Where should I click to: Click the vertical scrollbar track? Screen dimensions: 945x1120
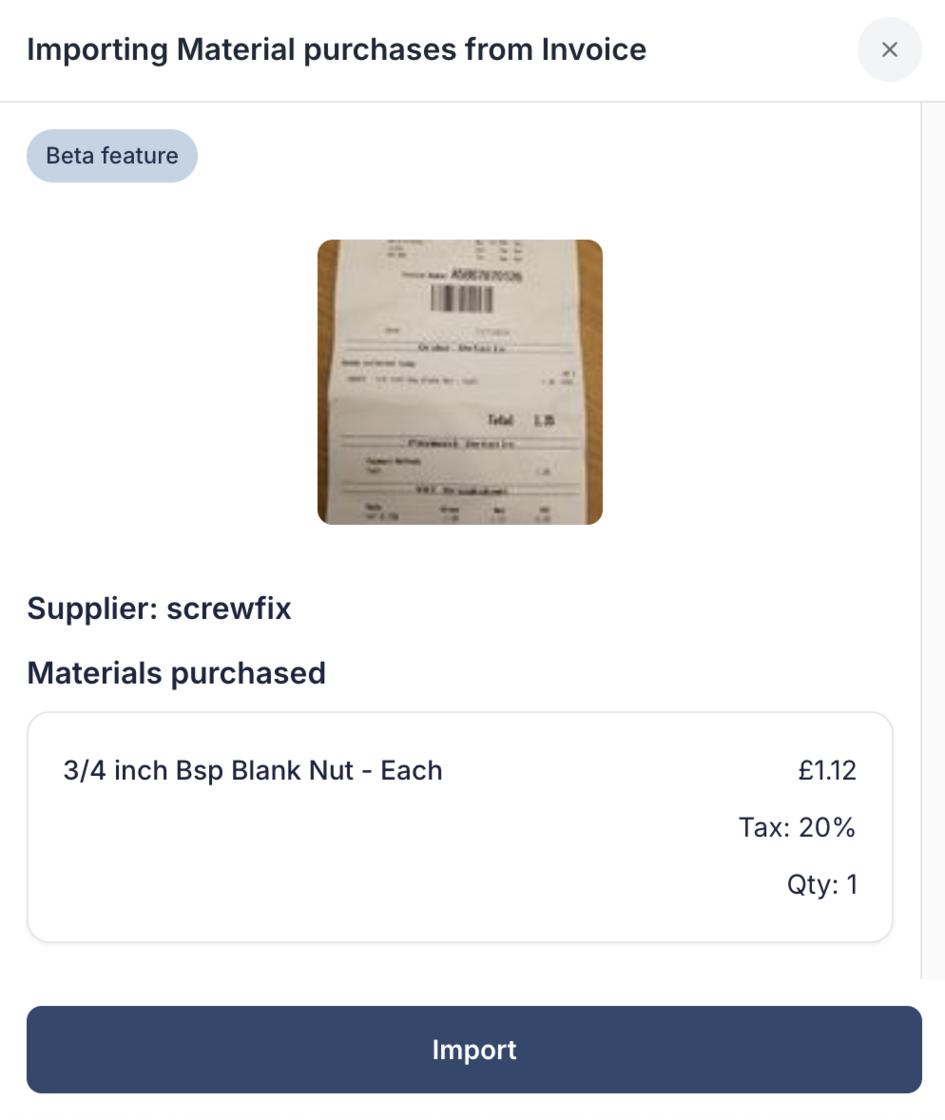[x=932, y=540]
